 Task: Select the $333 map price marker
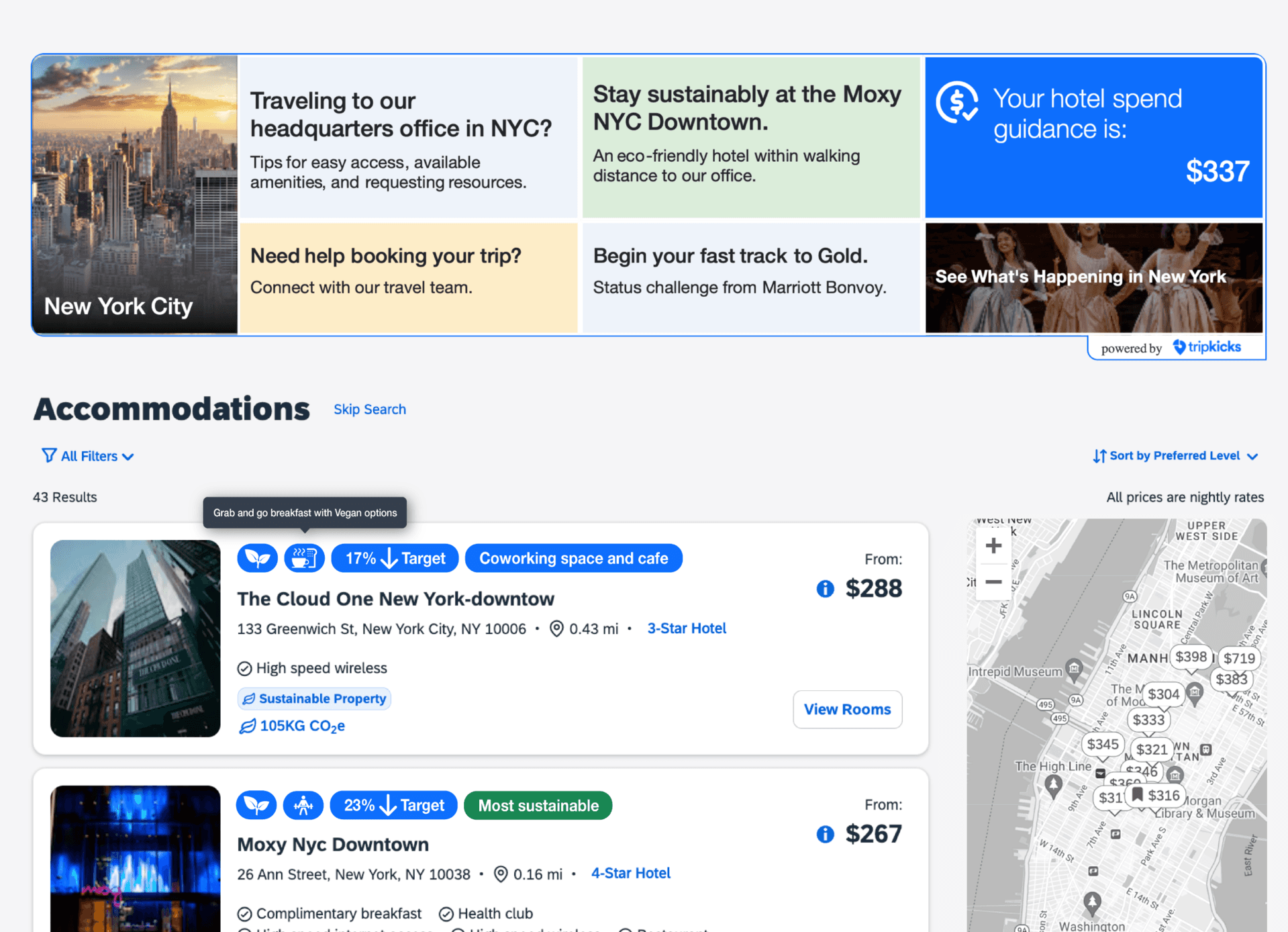tap(1148, 720)
